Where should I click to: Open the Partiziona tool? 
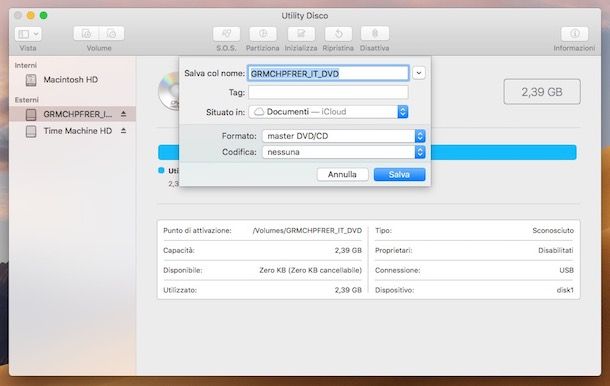coord(263,34)
